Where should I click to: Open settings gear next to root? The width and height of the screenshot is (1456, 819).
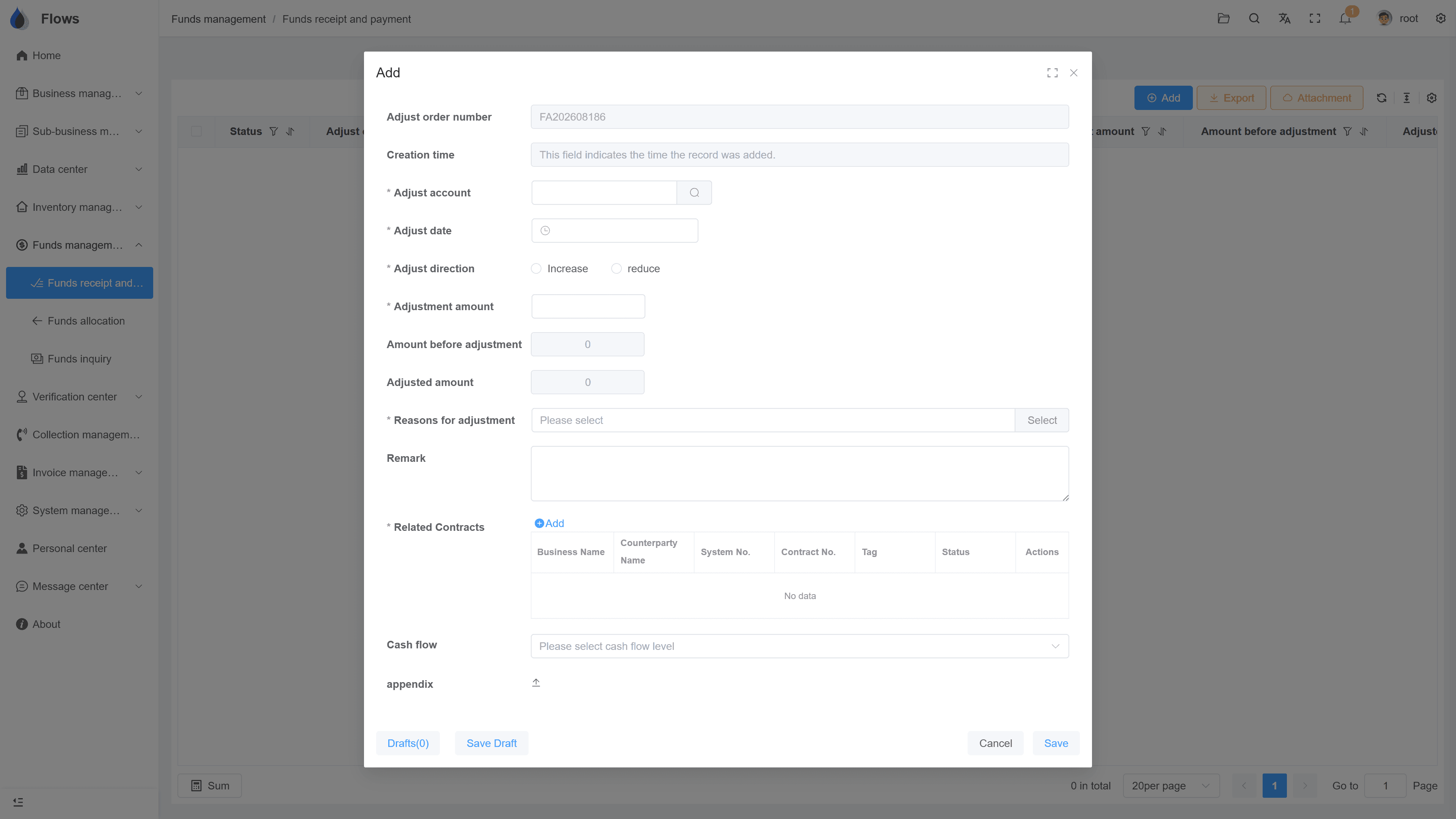(1441, 19)
